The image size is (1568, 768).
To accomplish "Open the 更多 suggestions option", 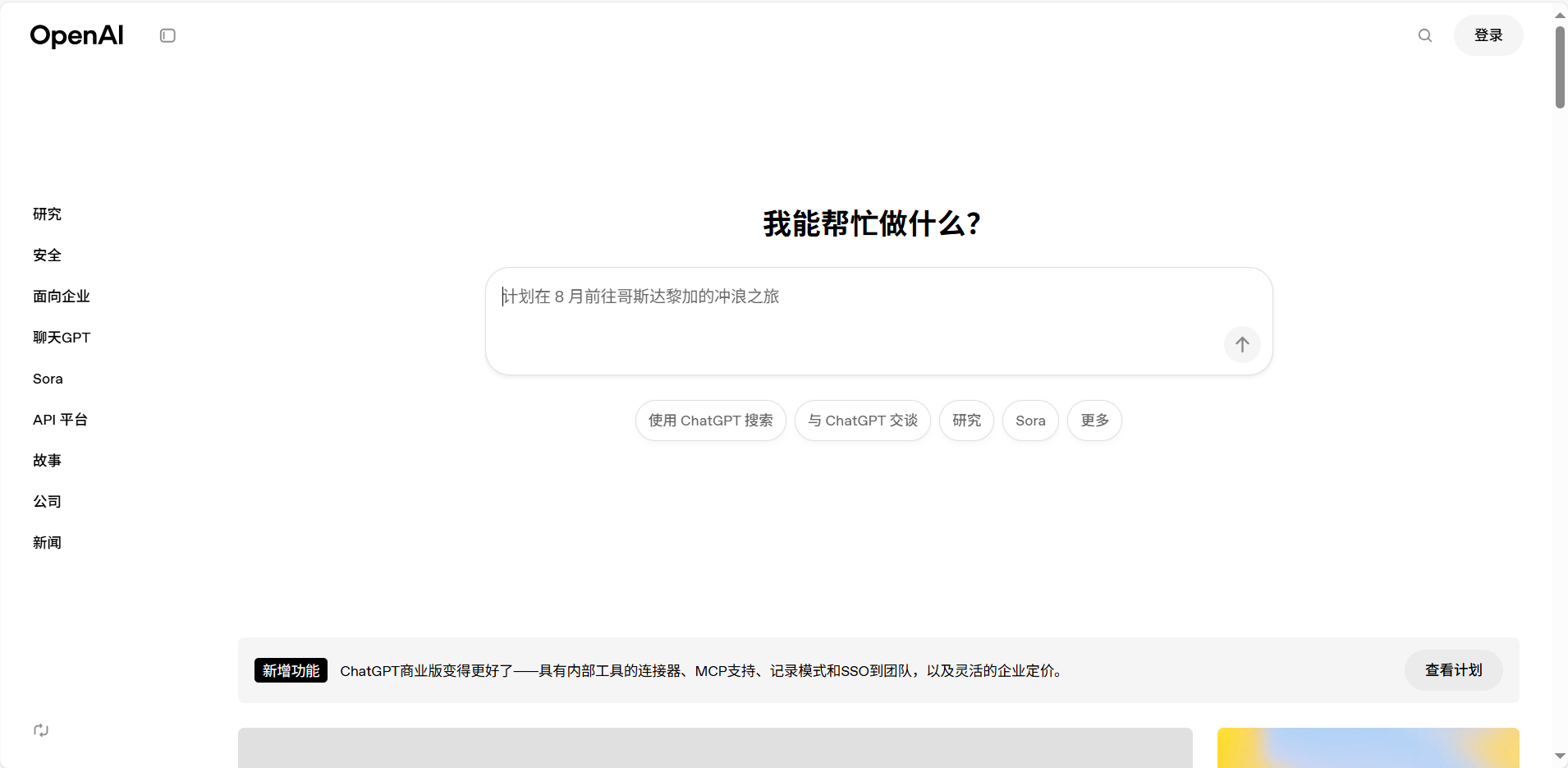I will [x=1093, y=421].
